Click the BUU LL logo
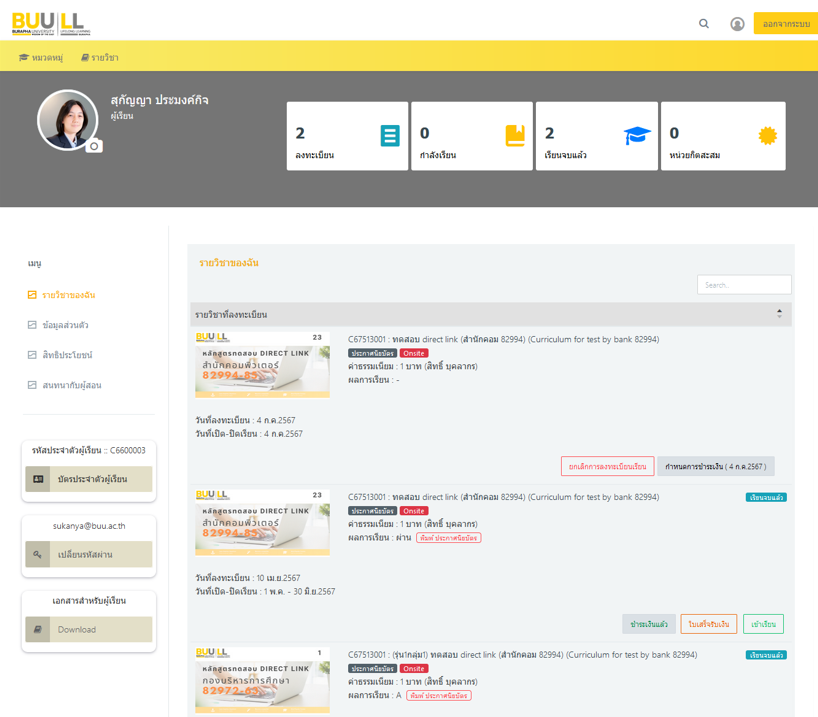 point(48,22)
